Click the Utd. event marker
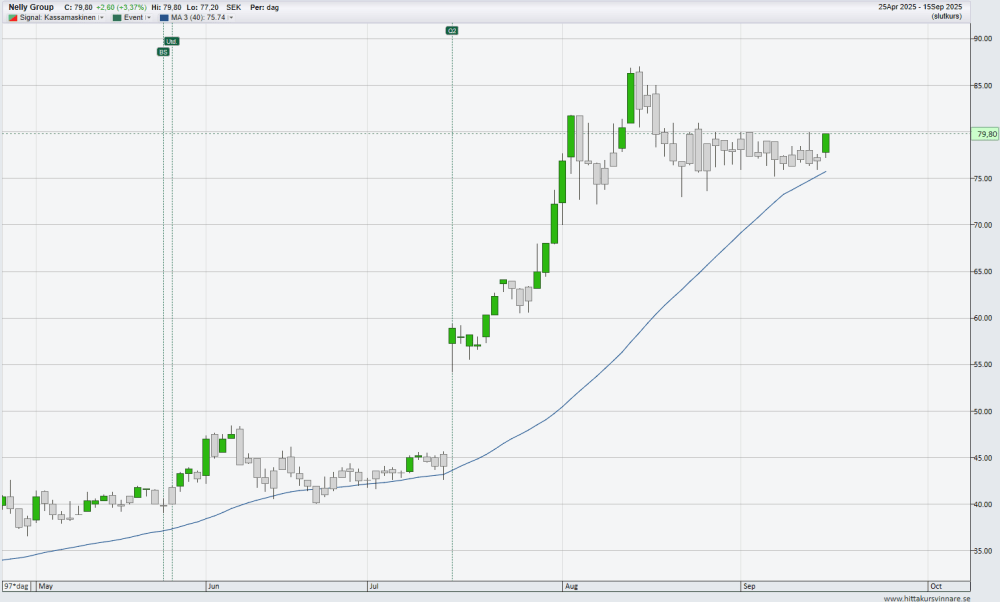The width and height of the screenshot is (1000, 602). (x=172, y=41)
